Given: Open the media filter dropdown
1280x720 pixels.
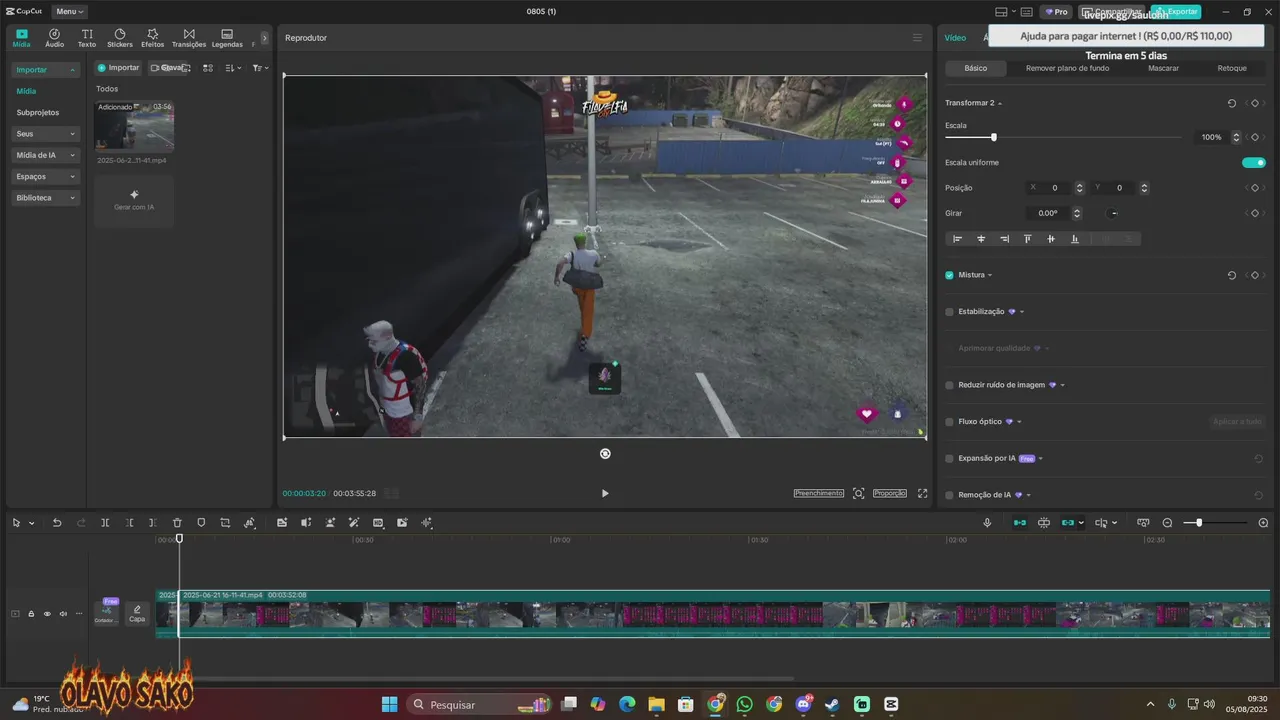Looking at the screenshot, I should tap(260, 68).
